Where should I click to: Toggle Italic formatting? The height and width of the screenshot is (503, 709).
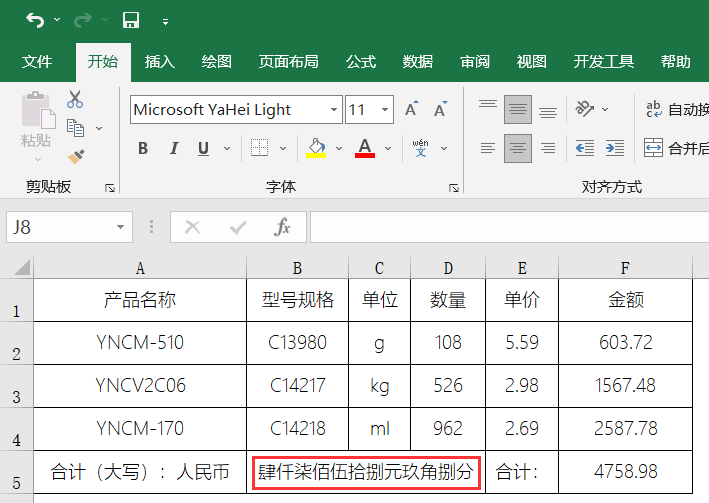point(173,148)
